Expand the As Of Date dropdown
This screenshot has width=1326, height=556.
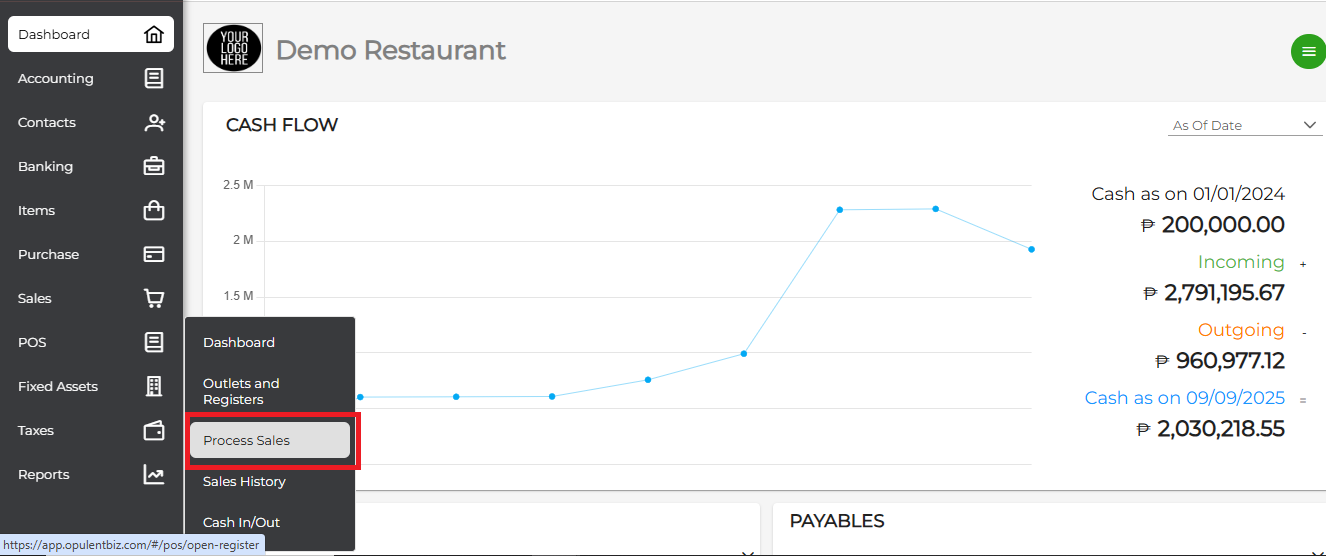coord(1245,126)
